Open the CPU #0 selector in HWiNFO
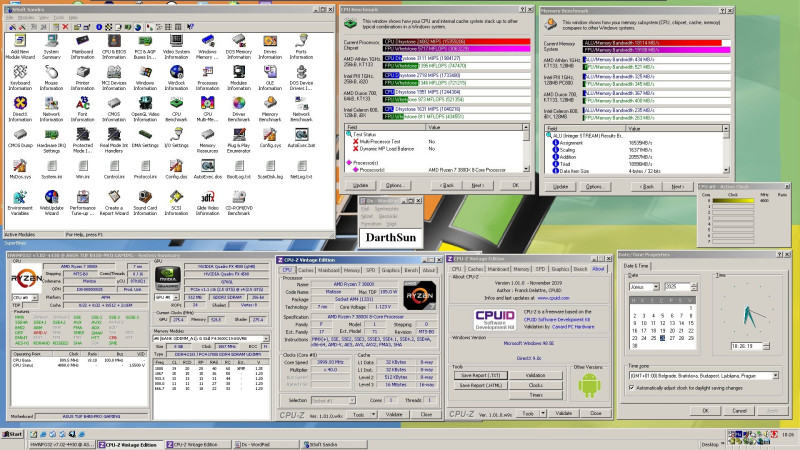Image resolution: width=800 pixels, height=450 pixels. click(x=24, y=297)
